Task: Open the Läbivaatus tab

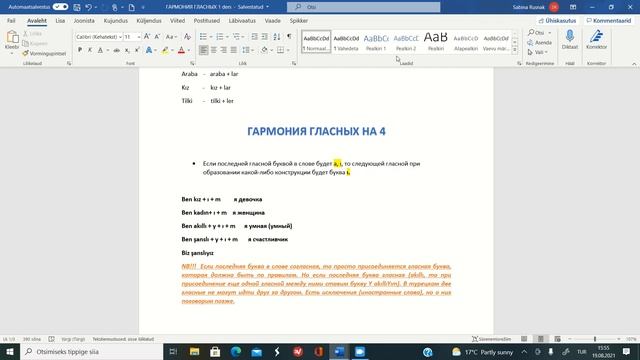Action: 242,20
